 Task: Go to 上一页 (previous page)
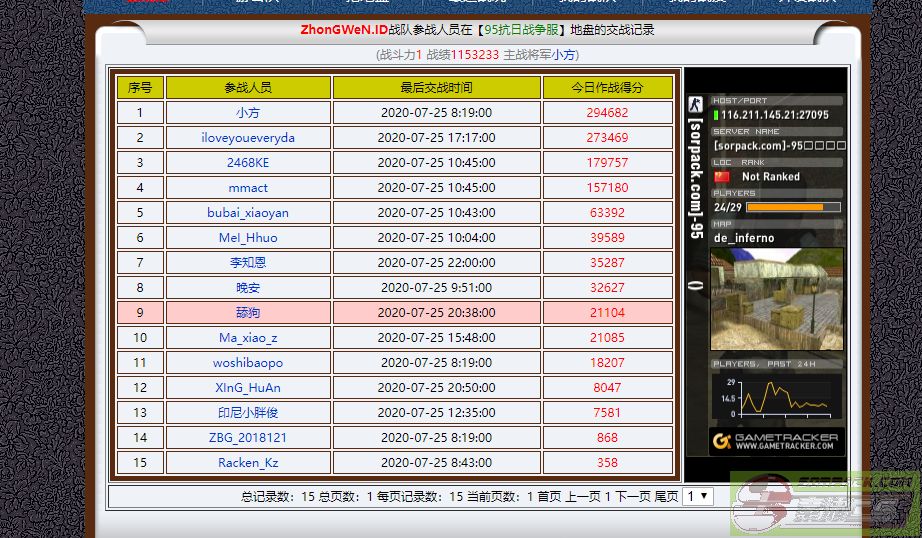(583, 496)
